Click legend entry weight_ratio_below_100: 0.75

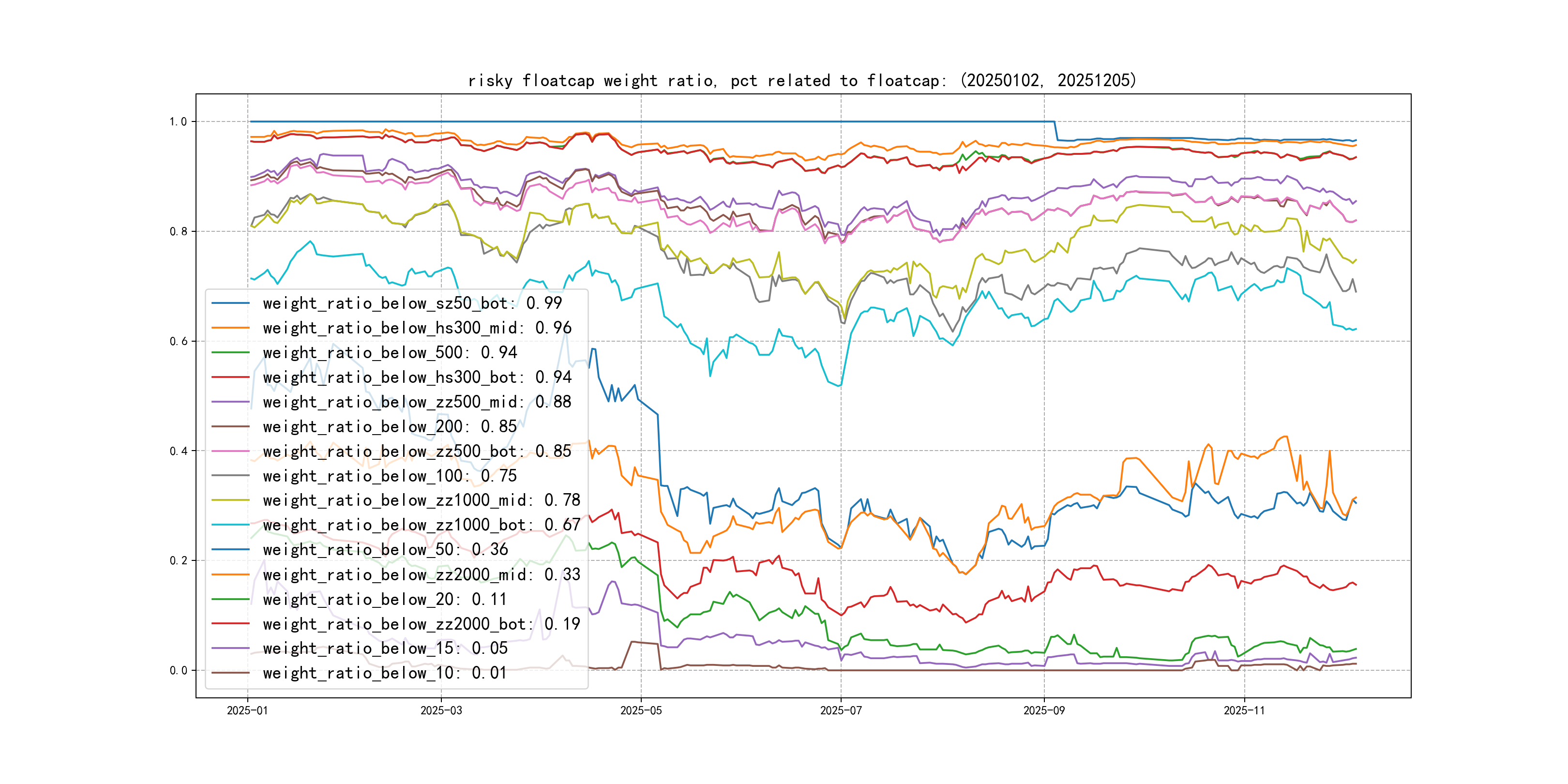pos(390,476)
